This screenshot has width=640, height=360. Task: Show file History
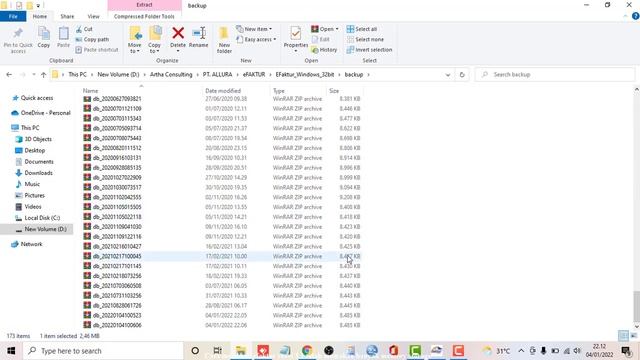coord(324,50)
